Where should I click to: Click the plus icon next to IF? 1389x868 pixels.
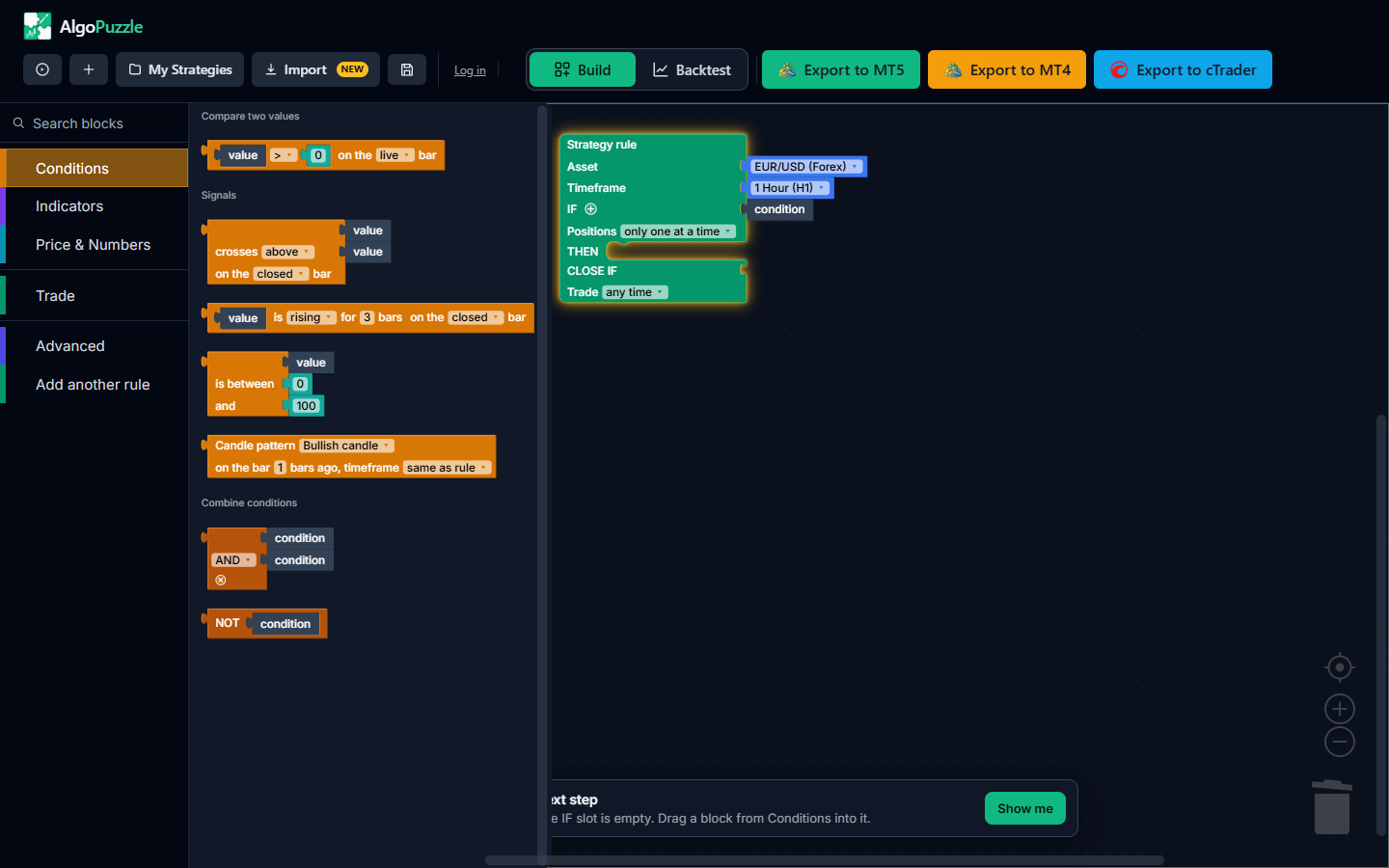tap(591, 209)
